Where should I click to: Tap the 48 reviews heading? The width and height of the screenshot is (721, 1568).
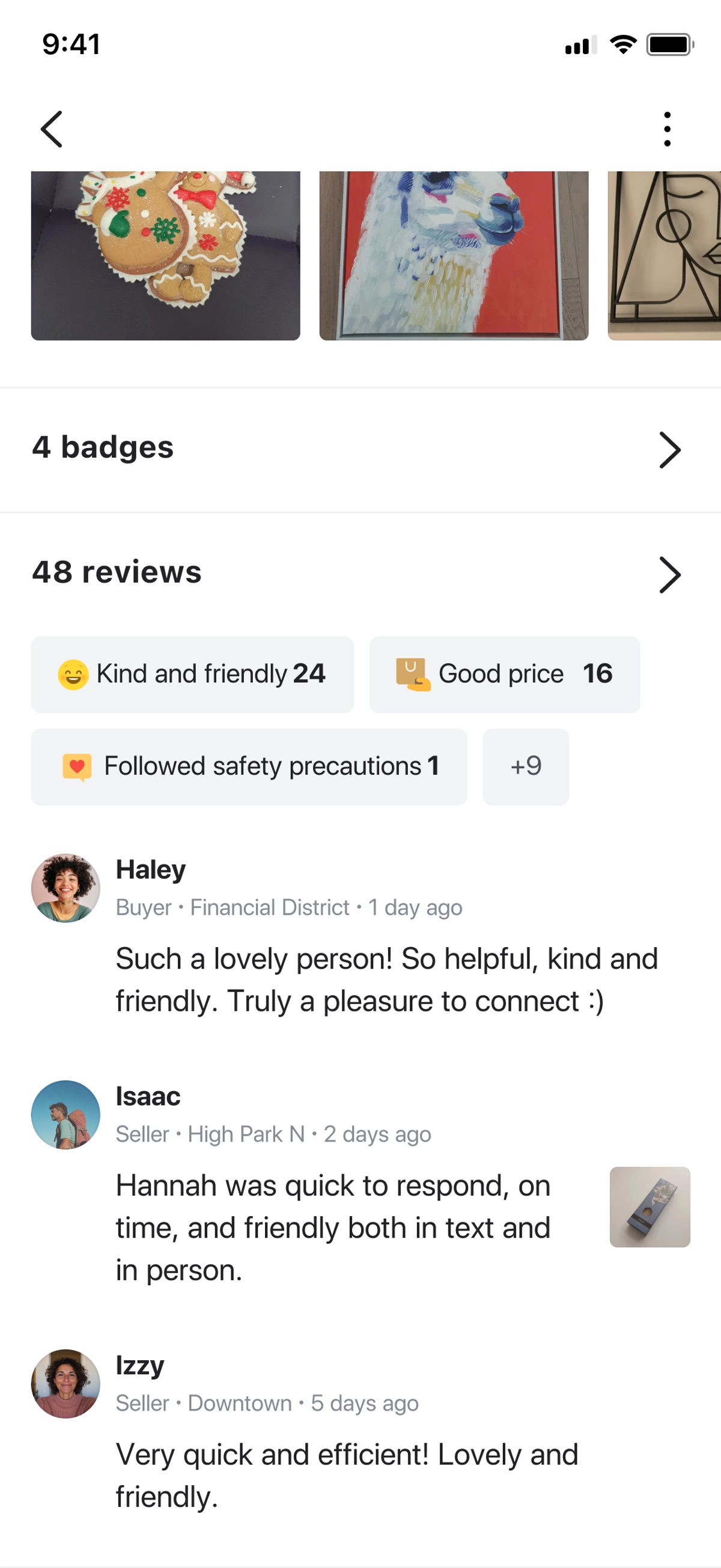click(117, 573)
